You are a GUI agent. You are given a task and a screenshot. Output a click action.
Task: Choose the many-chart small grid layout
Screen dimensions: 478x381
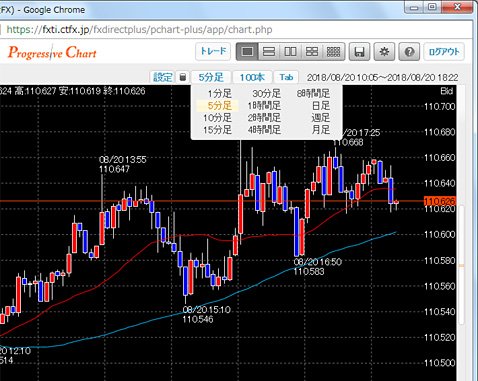point(333,52)
